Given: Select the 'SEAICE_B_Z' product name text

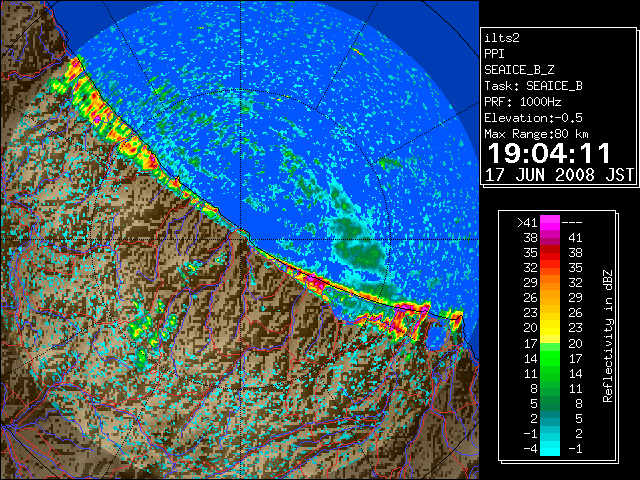Looking at the screenshot, I should (x=519, y=70).
